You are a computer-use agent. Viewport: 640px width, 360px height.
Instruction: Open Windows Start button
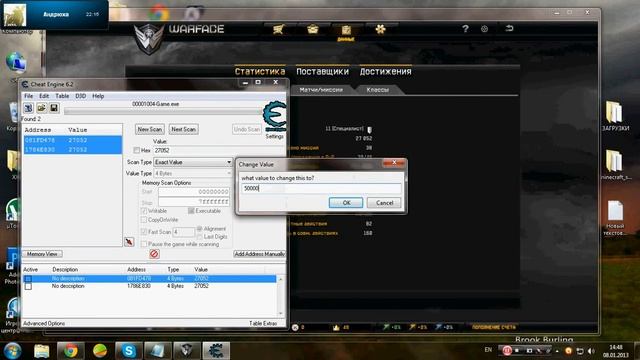tap(12, 351)
